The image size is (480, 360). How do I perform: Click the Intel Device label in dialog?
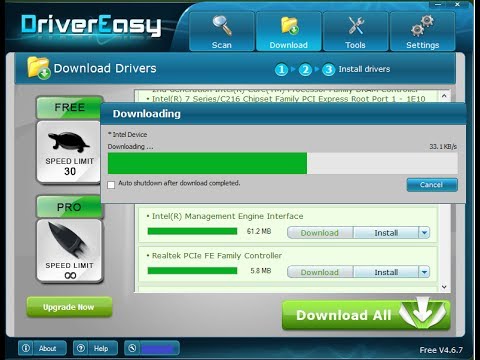click(x=127, y=134)
